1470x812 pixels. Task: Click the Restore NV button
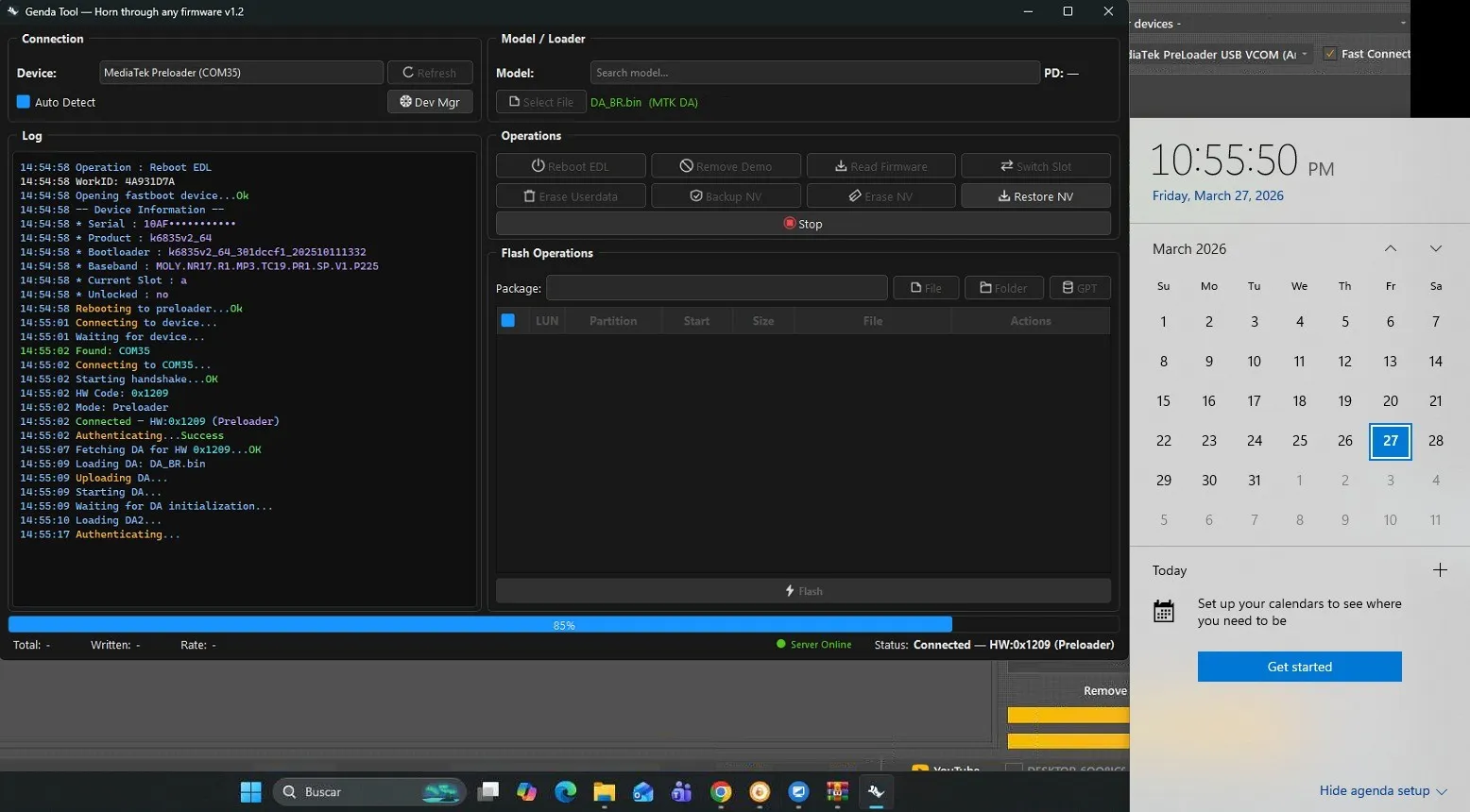tap(1035, 196)
